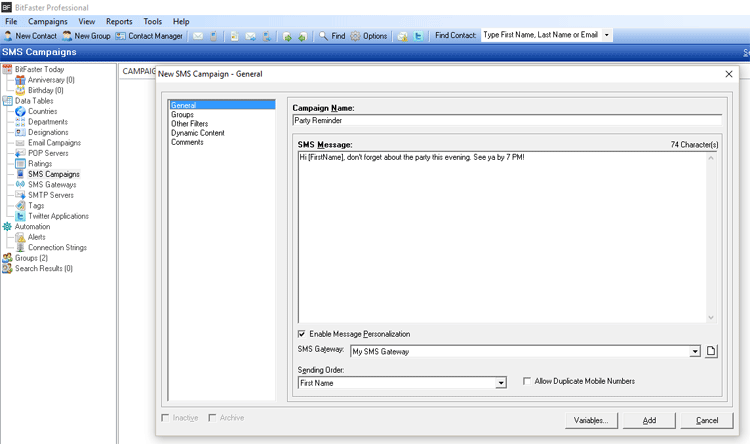Open the Reports menu
750x444 pixels.
click(119, 21)
